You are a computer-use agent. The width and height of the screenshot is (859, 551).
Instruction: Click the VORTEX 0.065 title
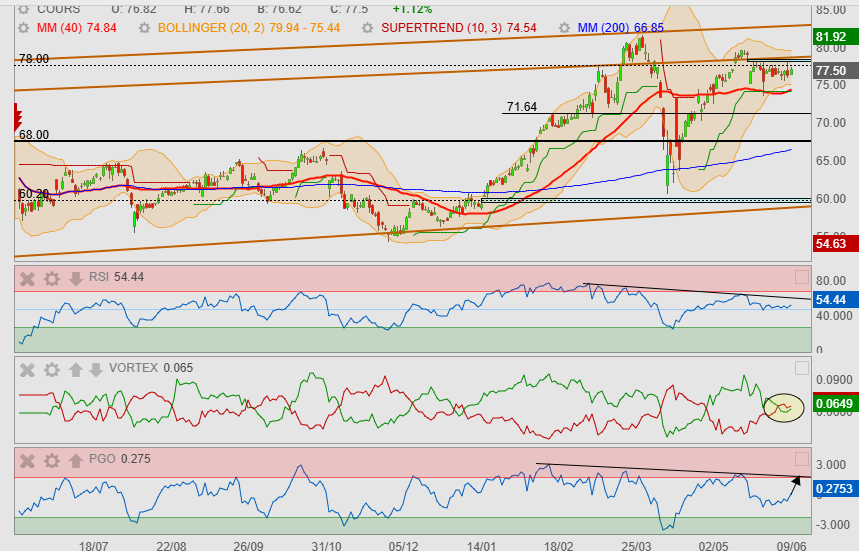pos(151,368)
